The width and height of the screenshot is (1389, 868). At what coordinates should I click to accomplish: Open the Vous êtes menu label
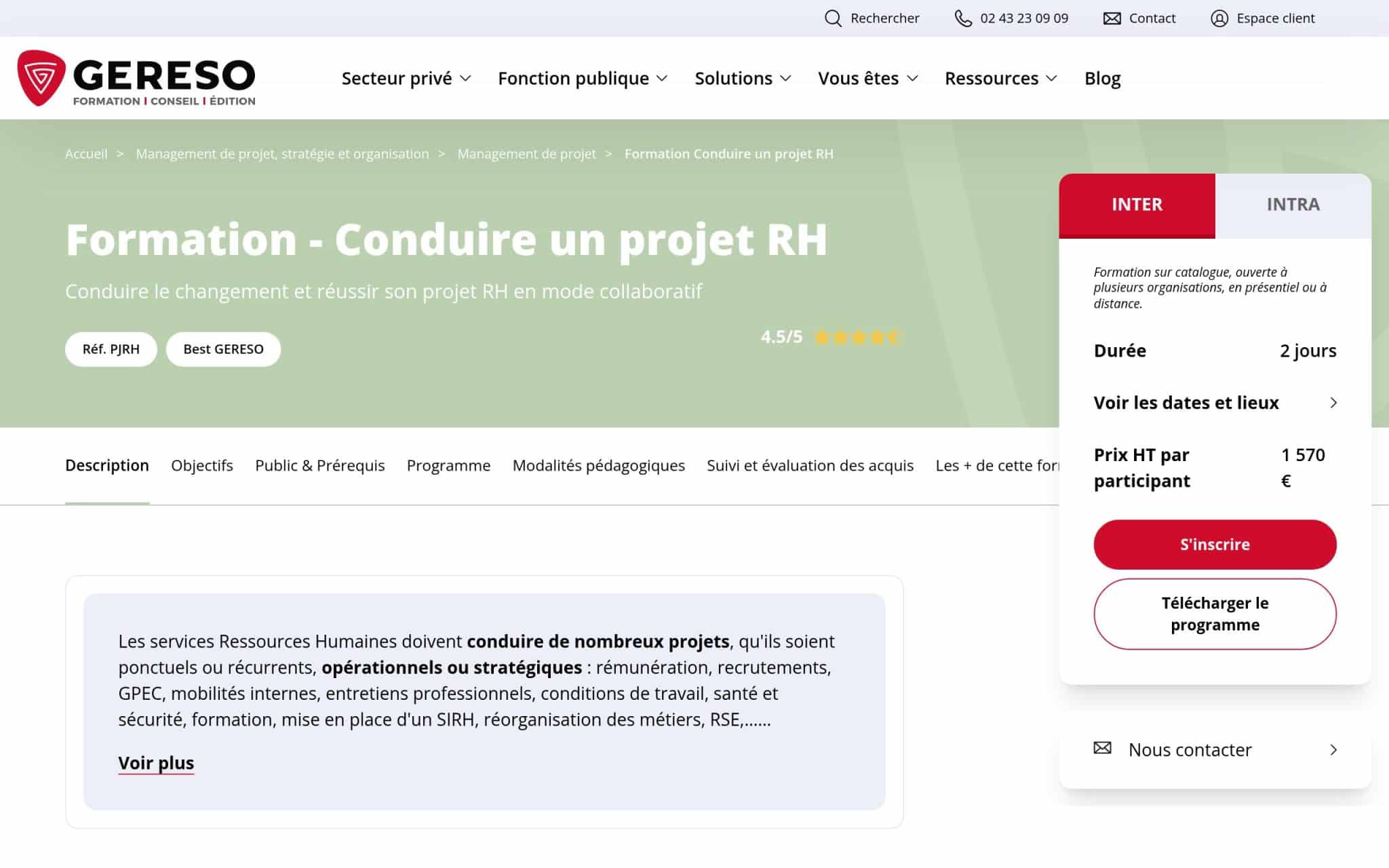858,79
